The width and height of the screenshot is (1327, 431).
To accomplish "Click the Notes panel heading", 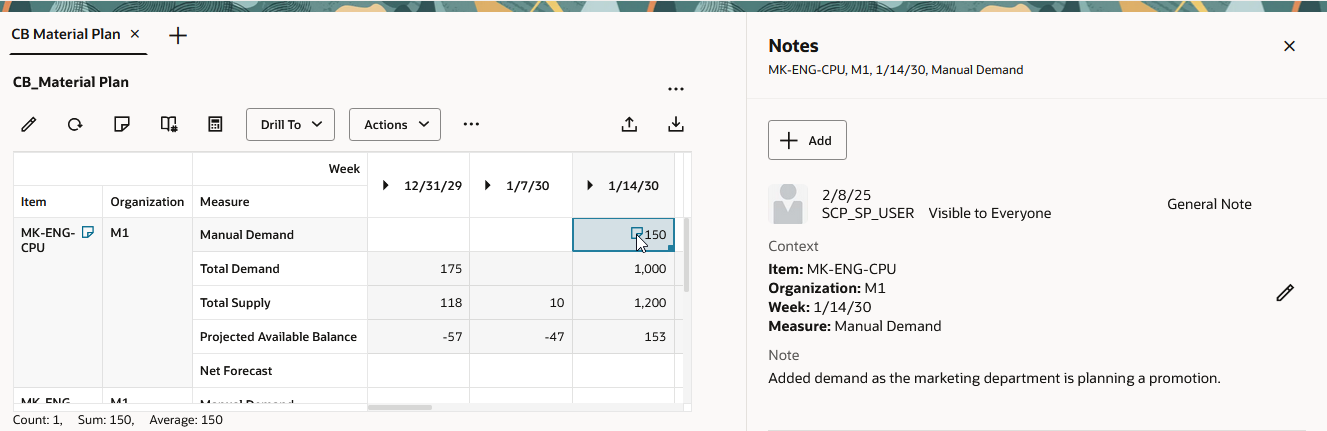I will [x=793, y=46].
